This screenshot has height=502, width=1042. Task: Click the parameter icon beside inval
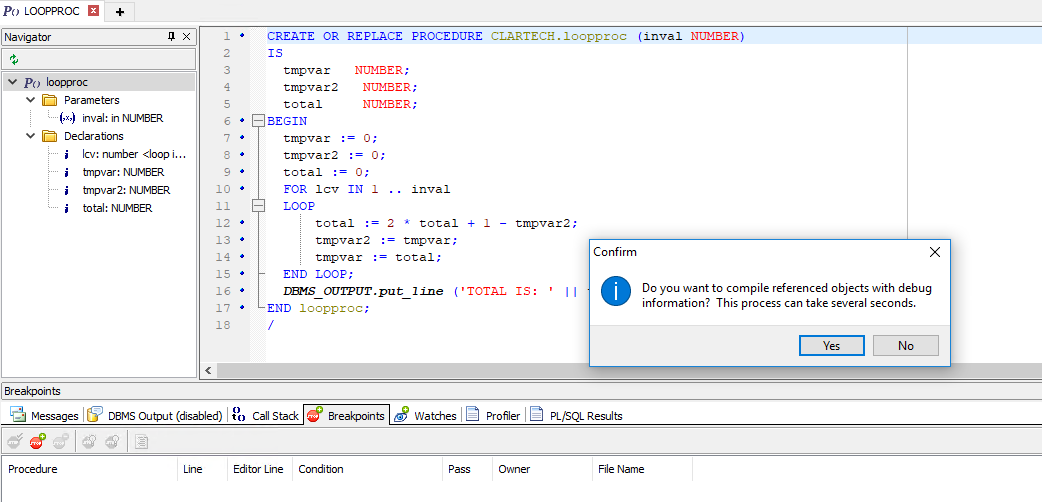[66, 118]
